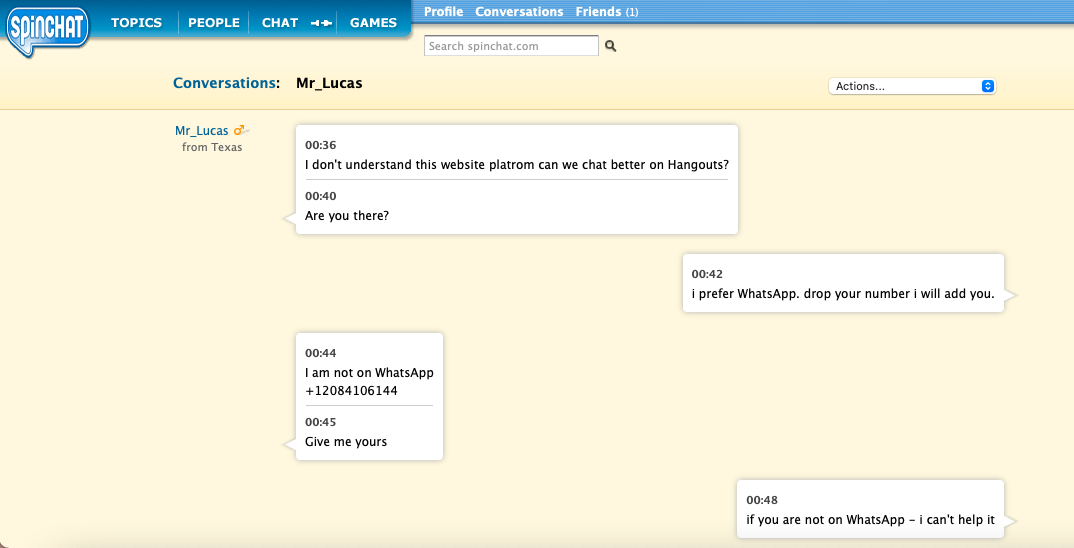Open the CHAT menu item

point(279,23)
